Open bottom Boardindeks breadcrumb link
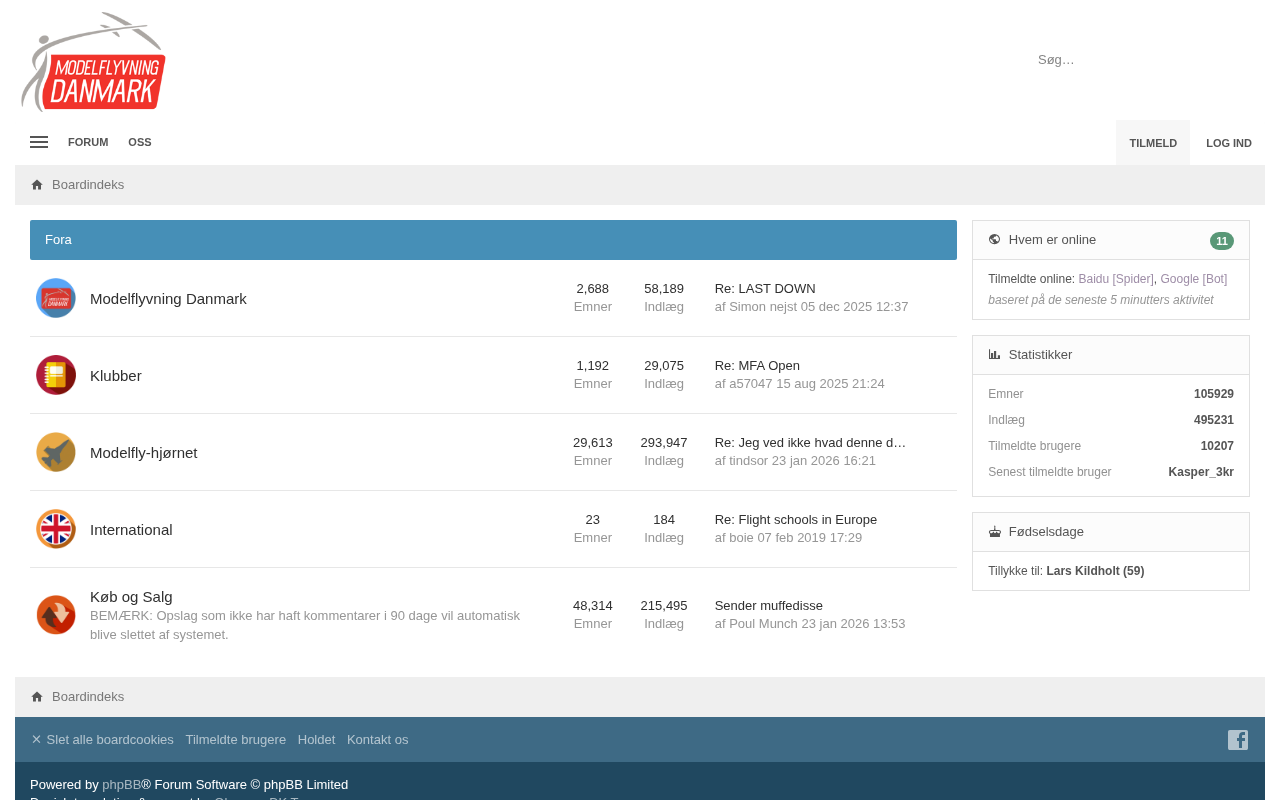The height and width of the screenshot is (800, 1280). (88, 697)
